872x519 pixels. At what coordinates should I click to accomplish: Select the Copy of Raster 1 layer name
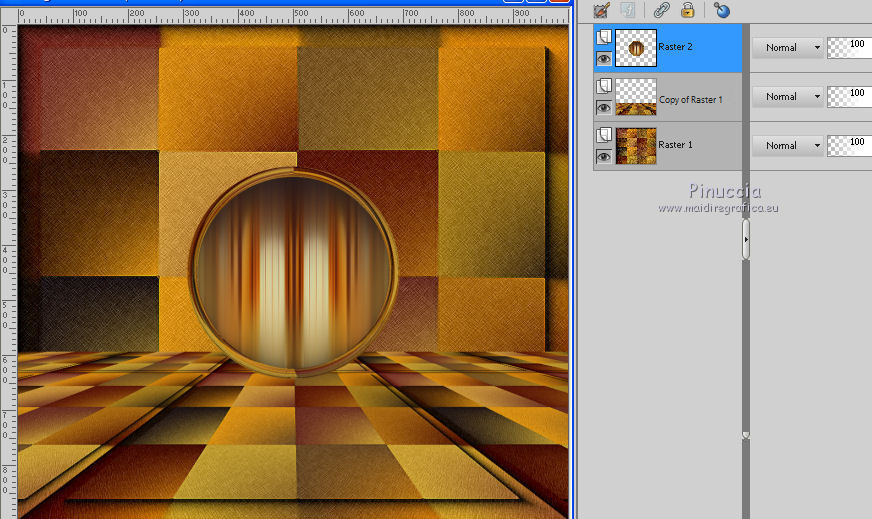tap(690, 100)
